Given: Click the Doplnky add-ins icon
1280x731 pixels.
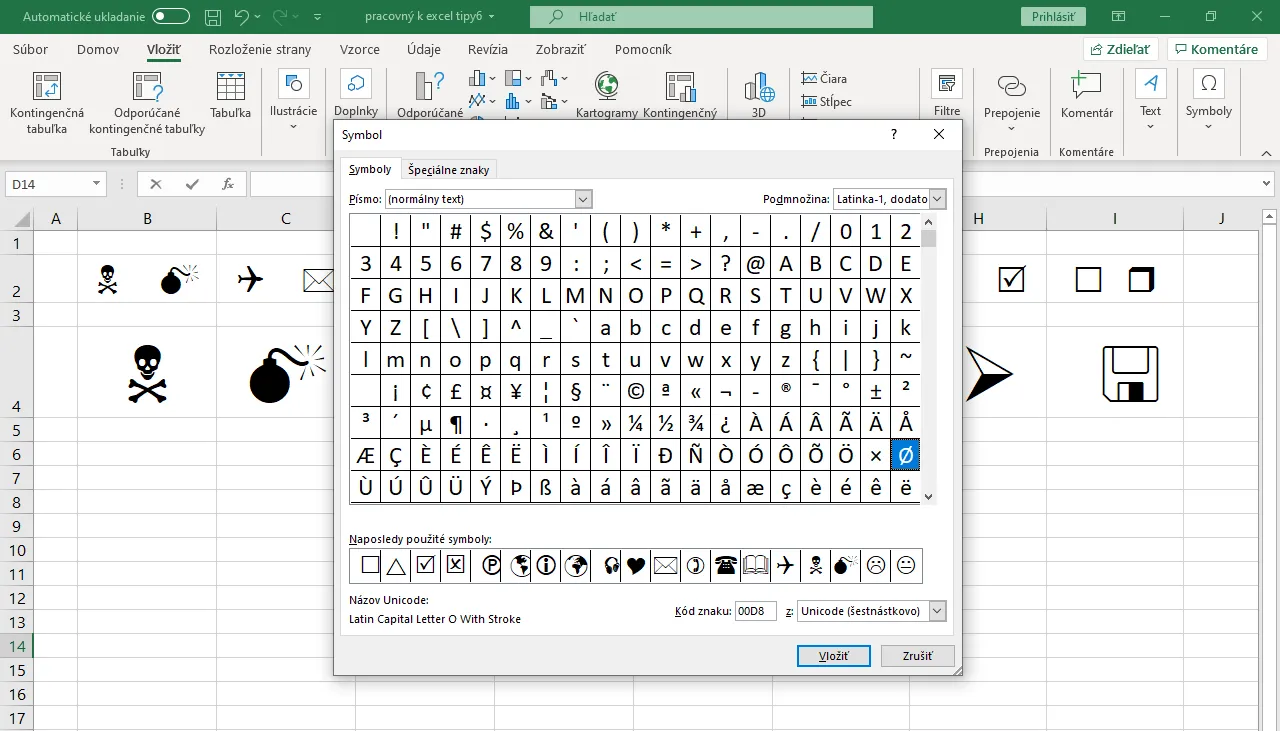Looking at the screenshot, I should pos(356,84).
